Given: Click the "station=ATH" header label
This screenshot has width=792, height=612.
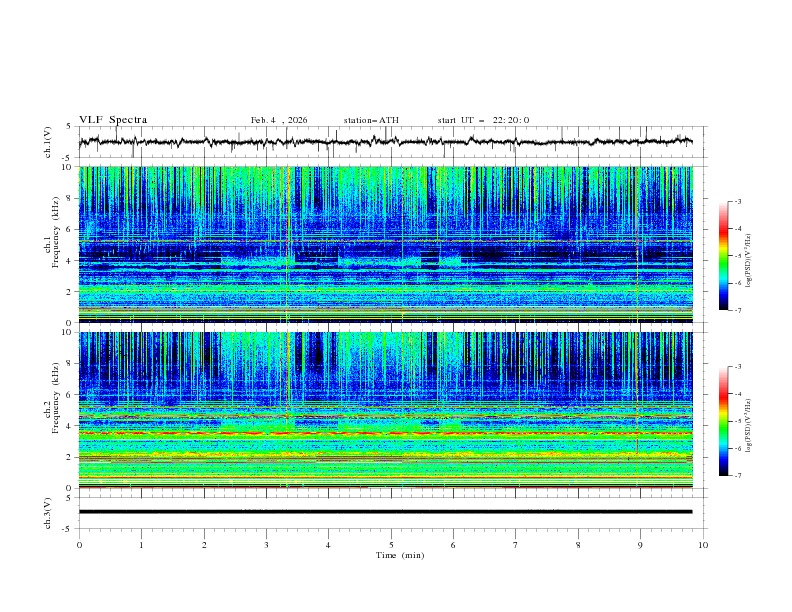Looking at the screenshot, I should click(371, 120).
